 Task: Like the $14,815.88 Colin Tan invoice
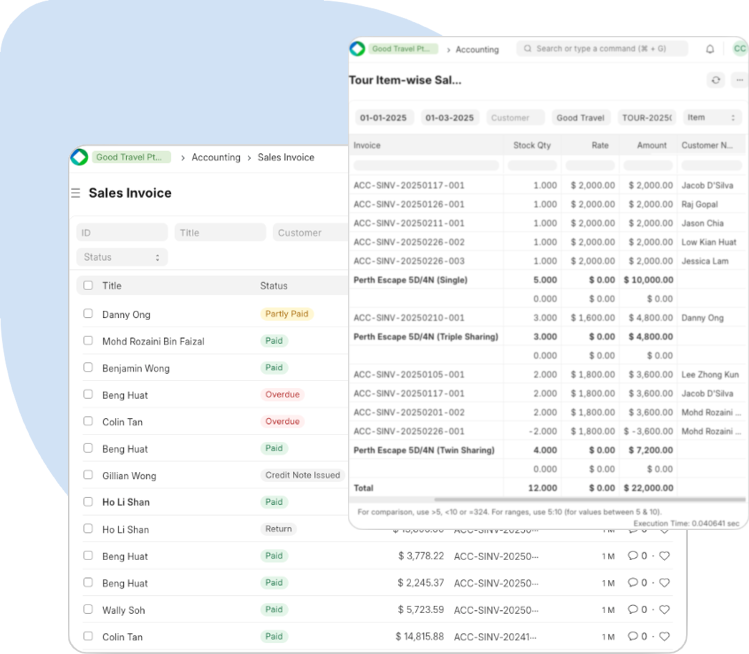pyautogui.click(x=664, y=636)
